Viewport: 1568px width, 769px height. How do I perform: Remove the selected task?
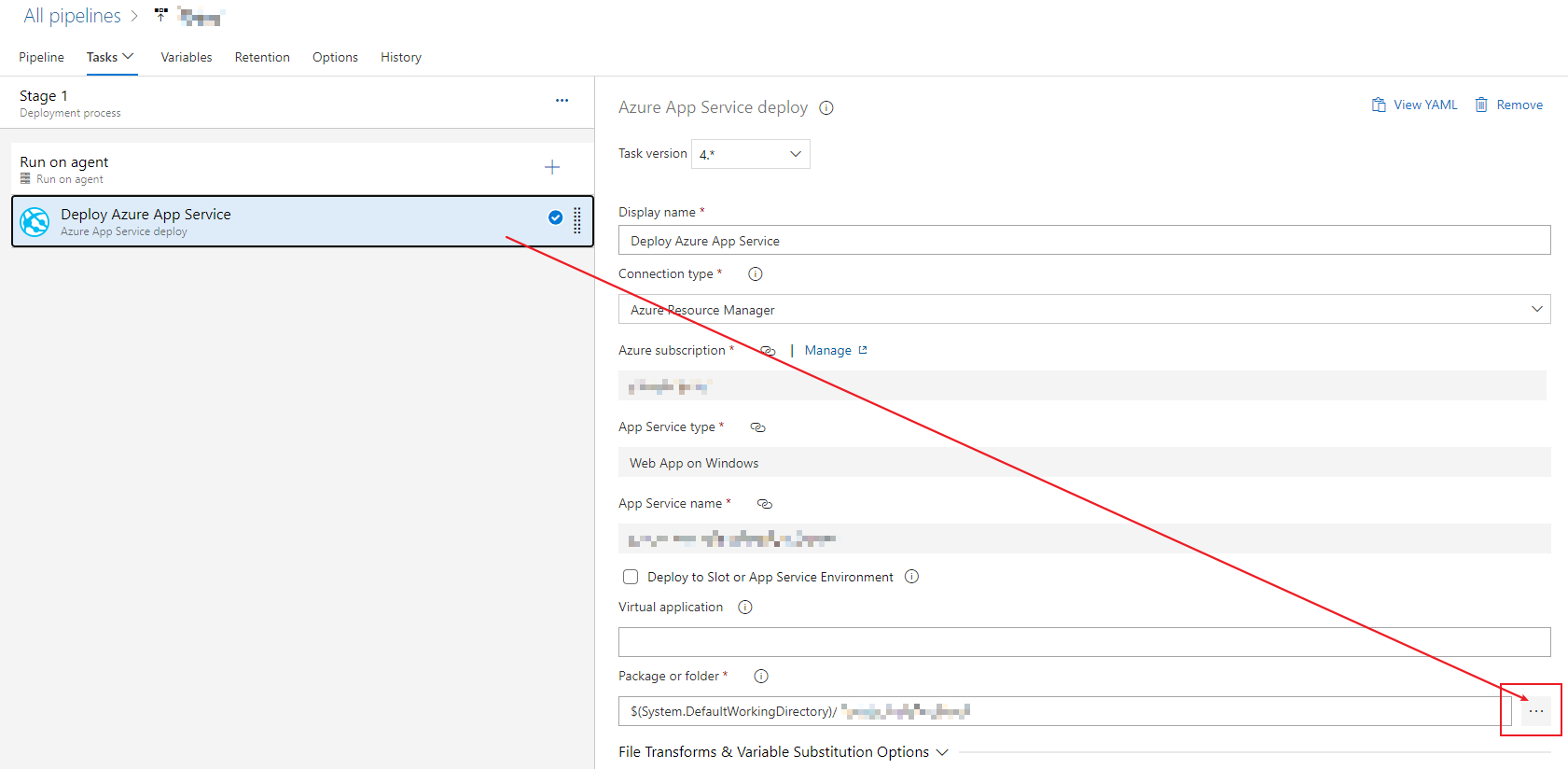[1508, 105]
